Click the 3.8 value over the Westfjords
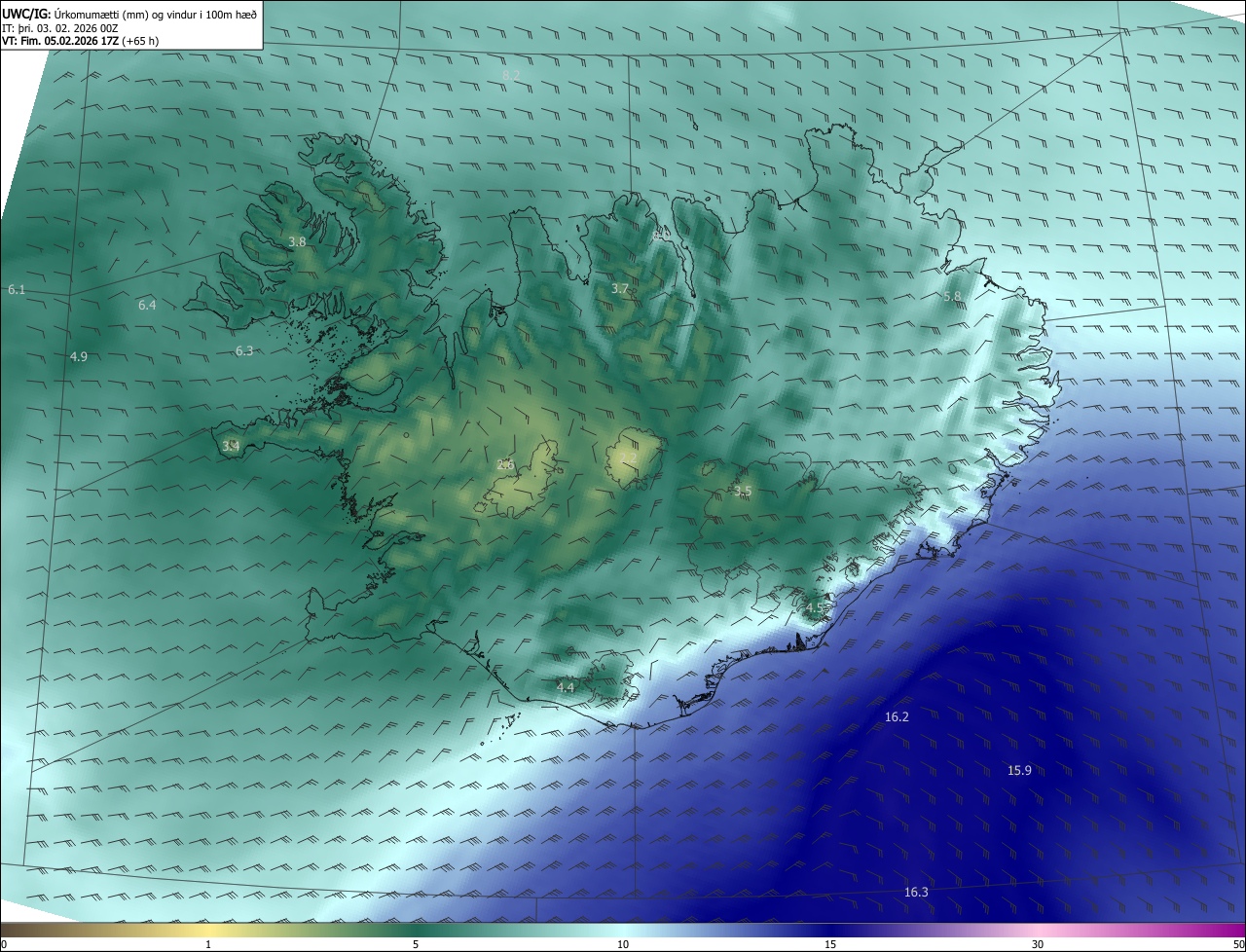1246x952 pixels. point(298,241)
